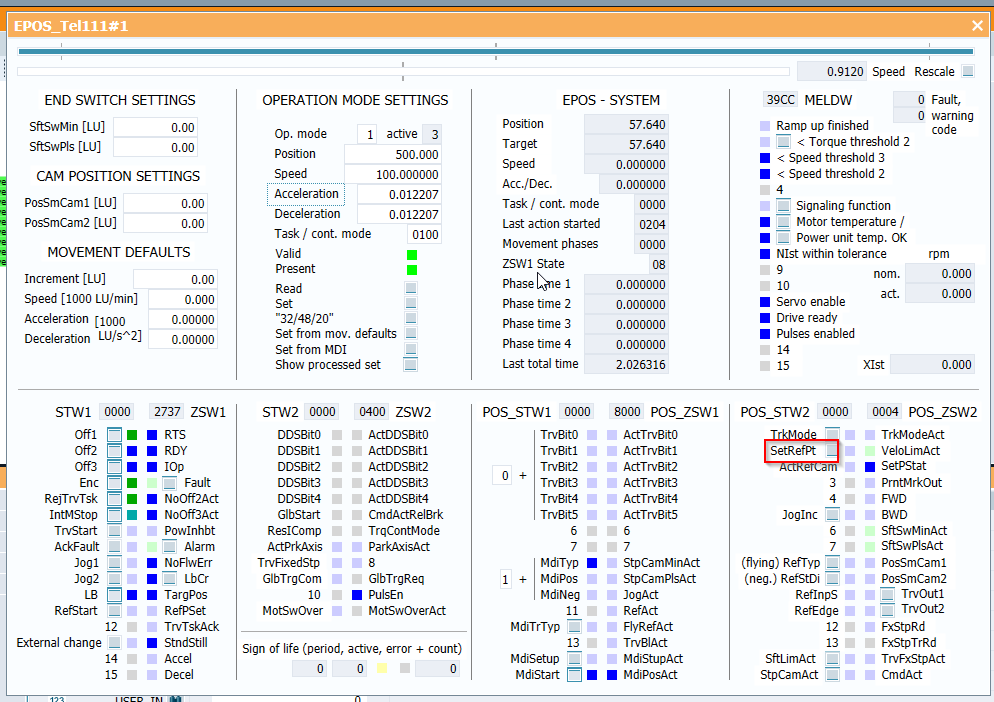Enable the MdiSetup checkbox
This screenshot has width=994, height=702.
tap(574, 659)
